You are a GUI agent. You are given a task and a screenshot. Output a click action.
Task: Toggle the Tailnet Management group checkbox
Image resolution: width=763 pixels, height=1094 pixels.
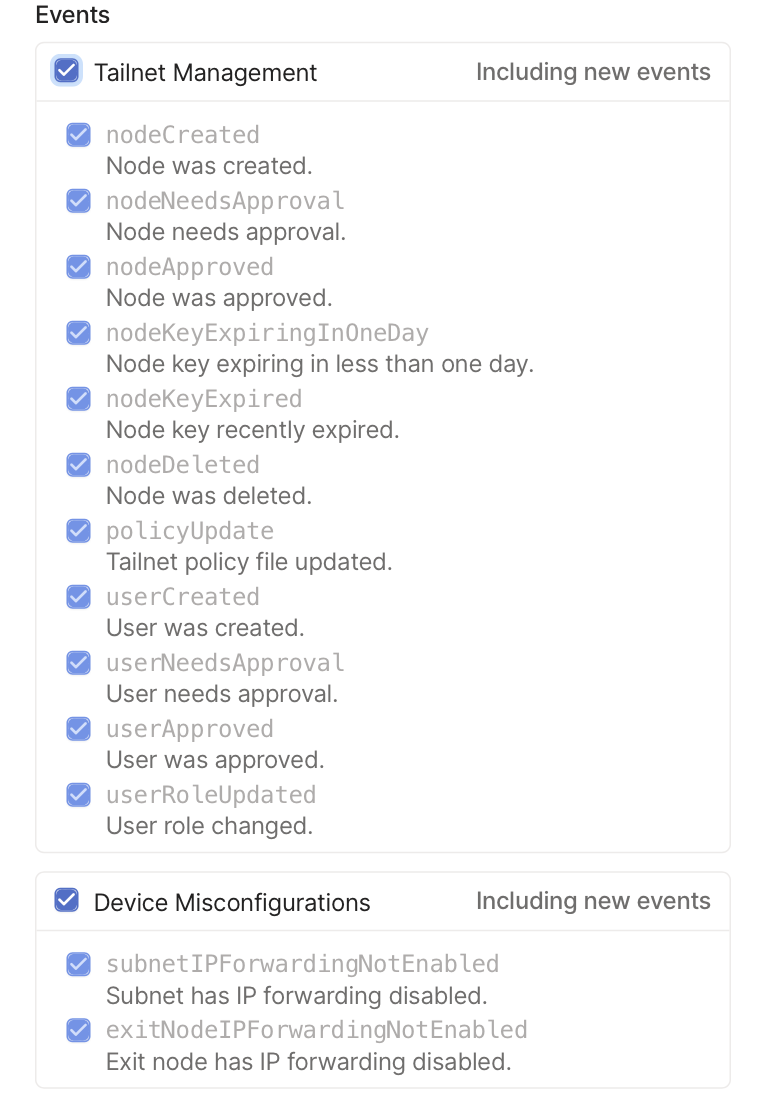[x=67, y=71]
